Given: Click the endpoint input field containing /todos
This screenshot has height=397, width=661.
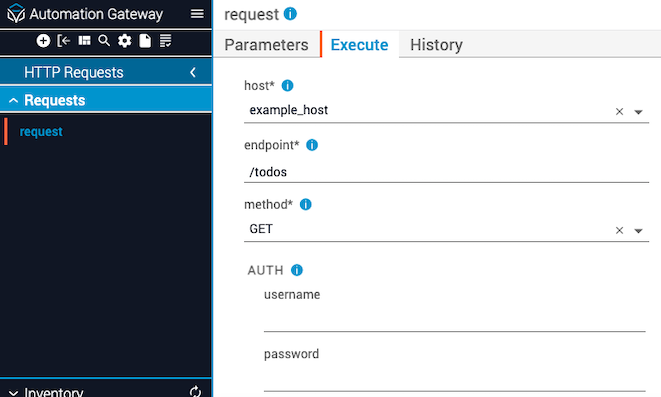Looking at the screenshot, I should 446,172.
